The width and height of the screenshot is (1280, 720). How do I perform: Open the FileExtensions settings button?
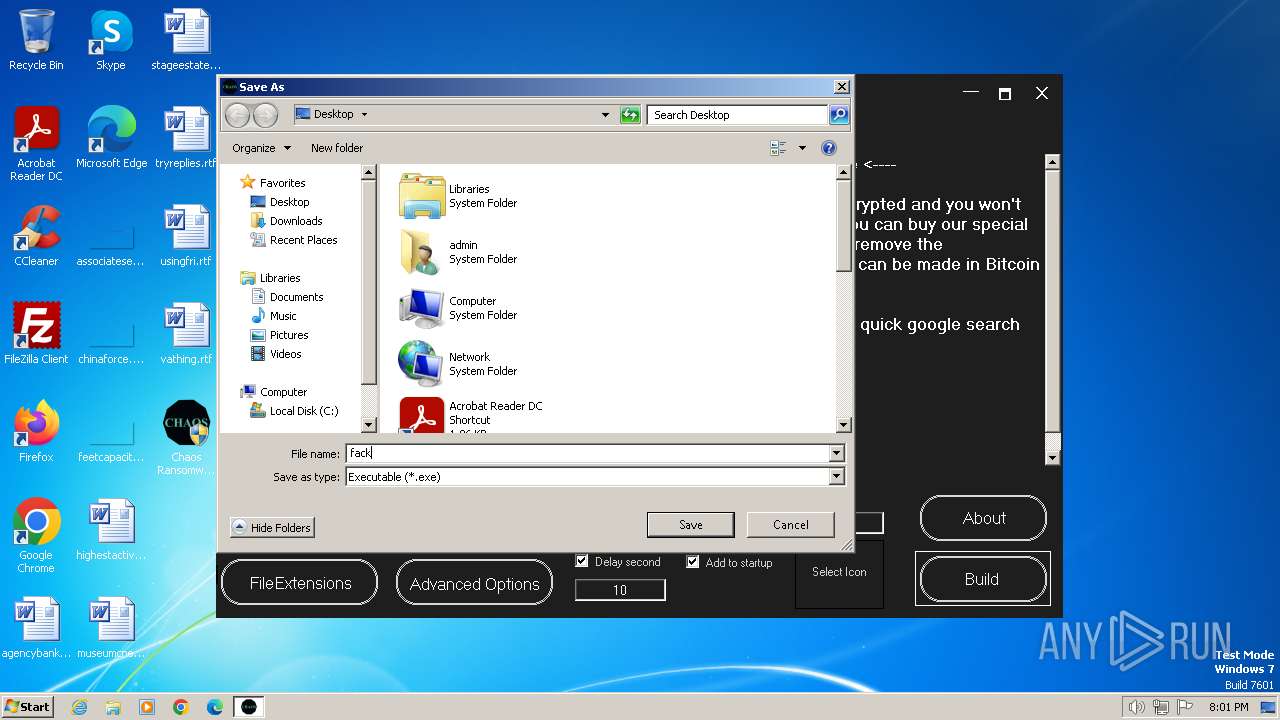click(x=300, y=583)
